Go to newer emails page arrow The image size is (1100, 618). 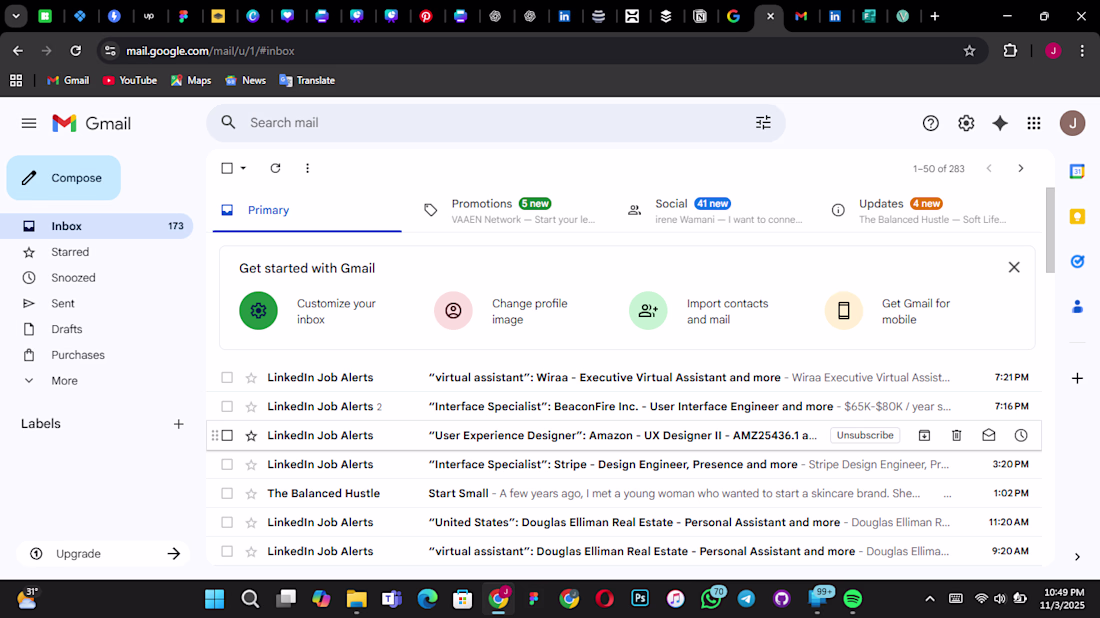(x=989, y=168)
